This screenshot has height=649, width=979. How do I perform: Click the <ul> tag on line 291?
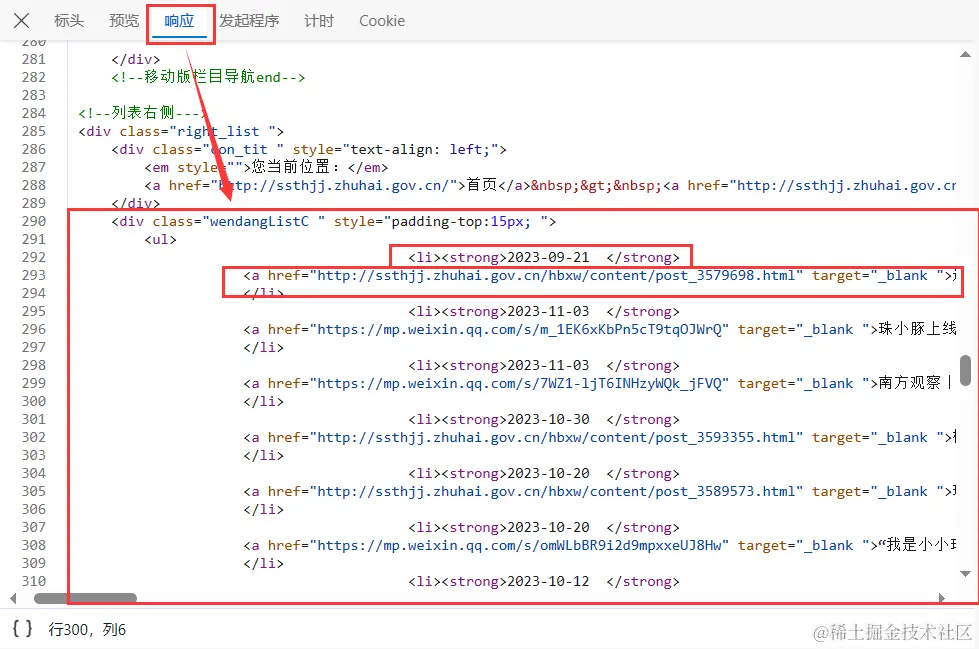(160, 239)
